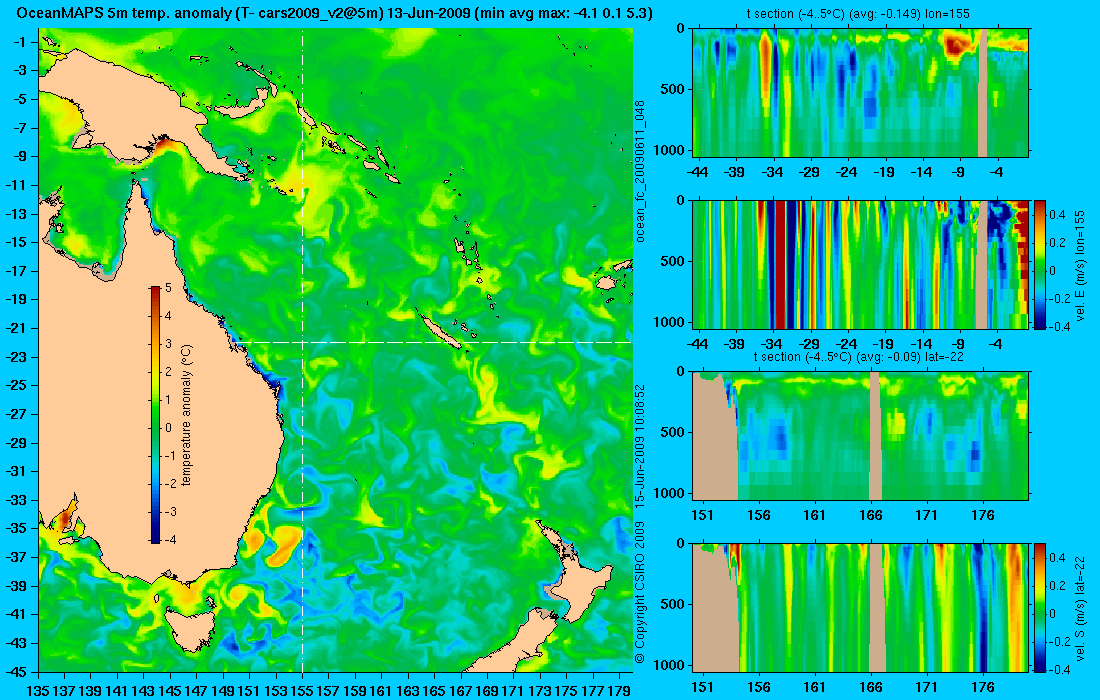Open the temperature section plot at lon=155
The width and height of the screenshot is (1100, 700).
coord(861,93)
